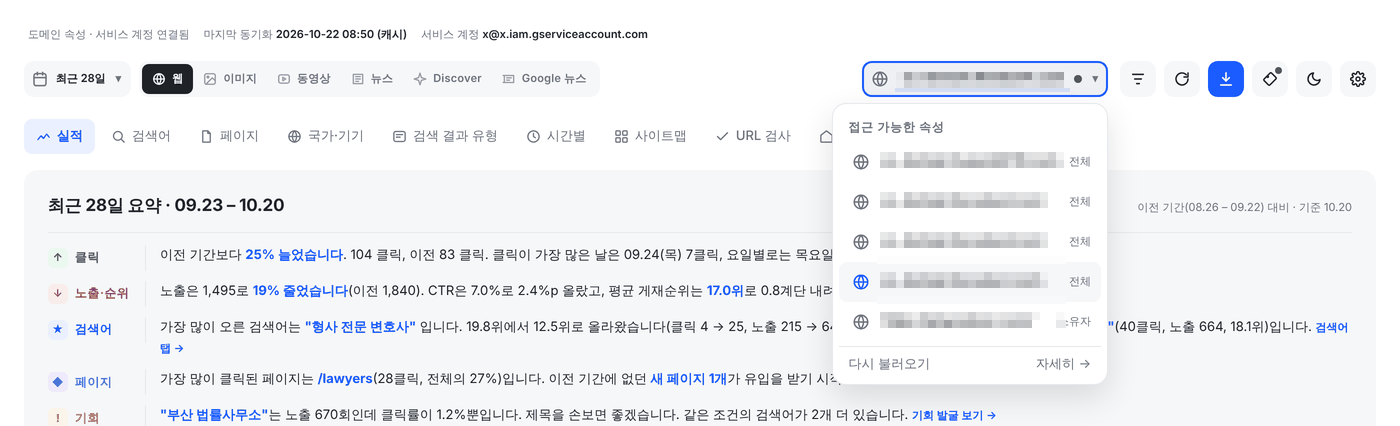1400x426 pixels.
Task: Open the 25% 늘었습니다 clicks link
Action: [x=295, y=256]
